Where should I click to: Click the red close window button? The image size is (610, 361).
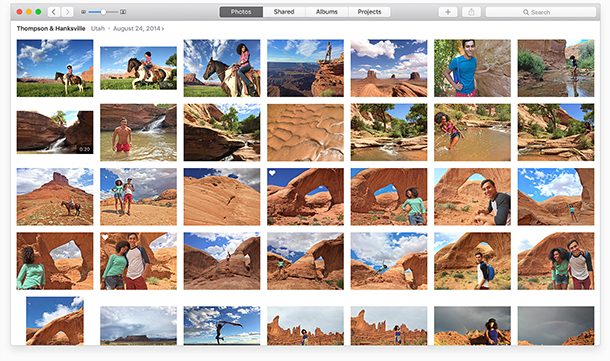pyautogui.click(x=19, y=12)
